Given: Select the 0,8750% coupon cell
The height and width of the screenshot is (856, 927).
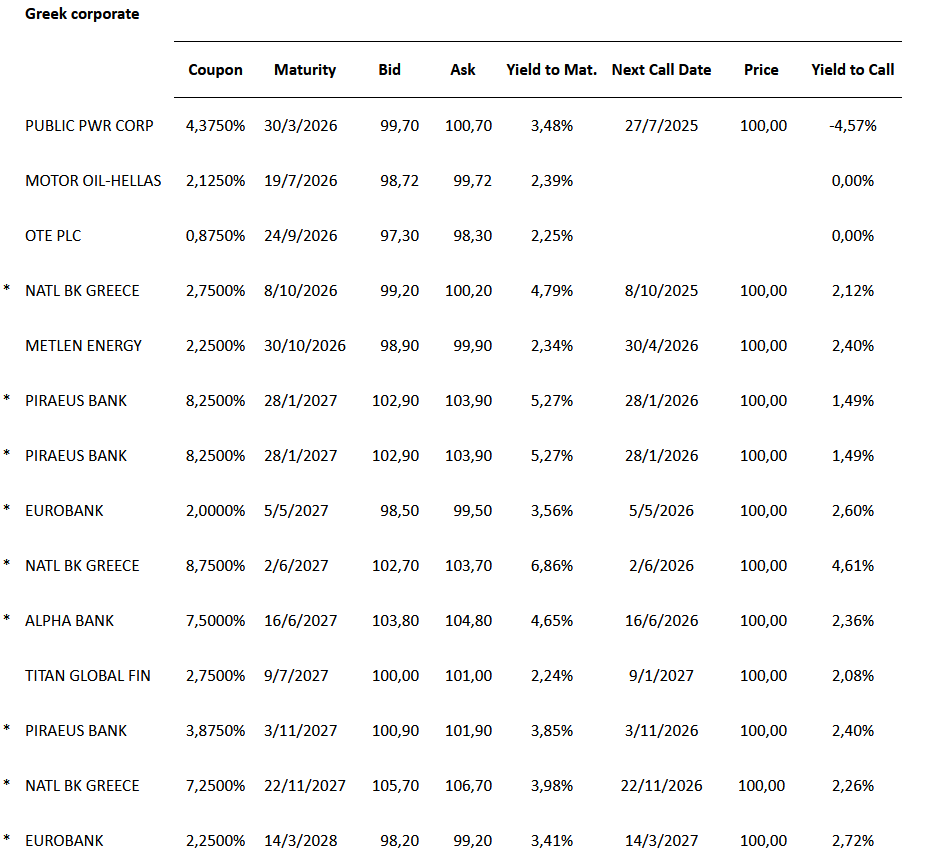Looking at the screenshot, I should coord(215,236).
